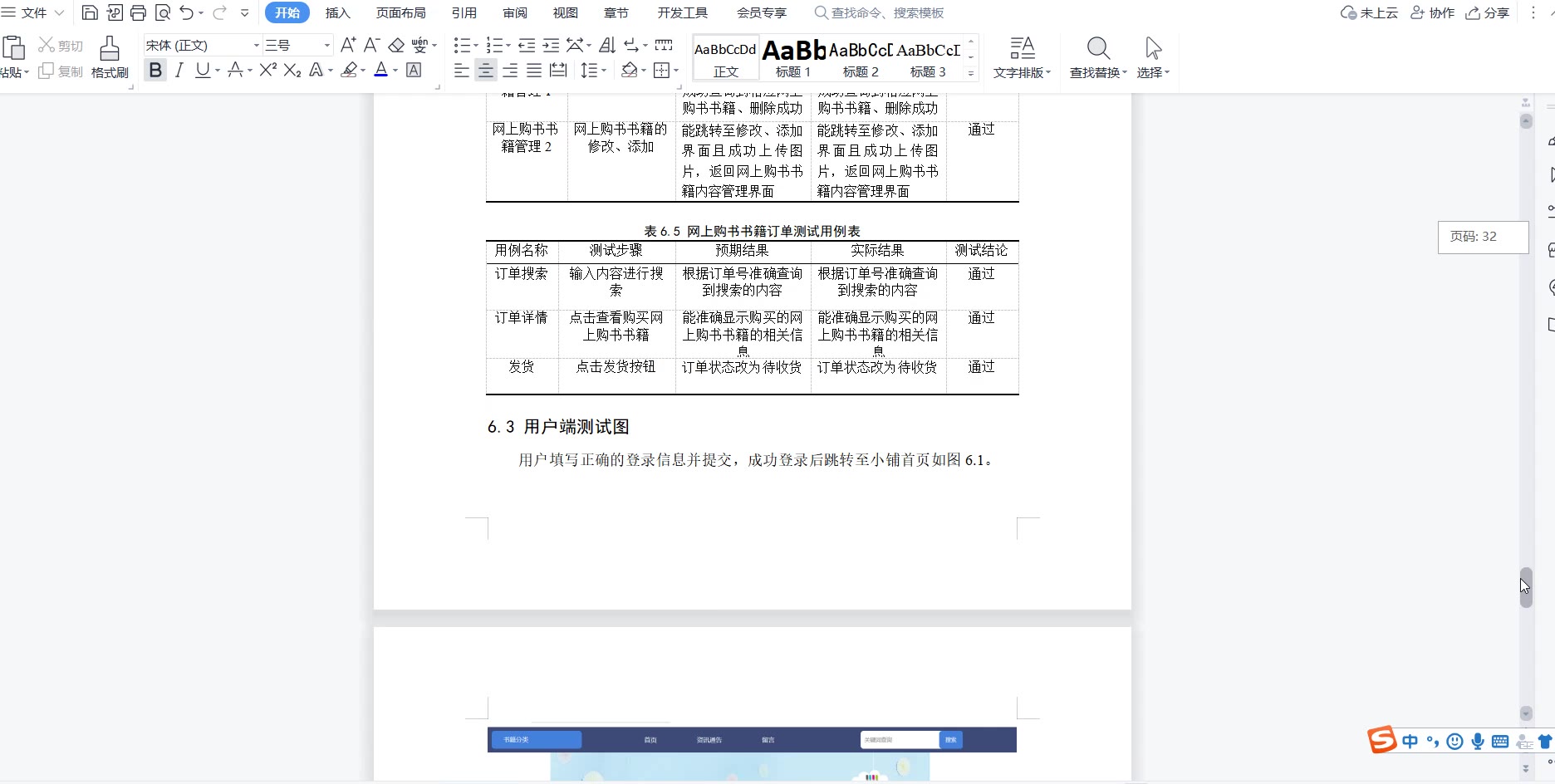Click the clear formatting eraser icon
The height and width of the screenshot is (784, 1555).
click(396, 45)
